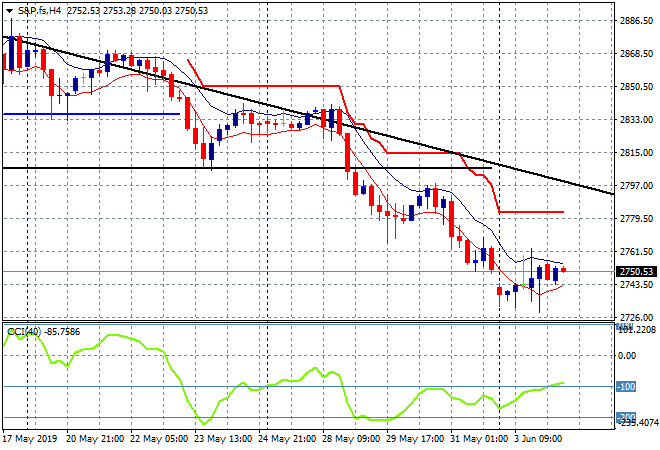
Task: Click the -200 CCI level label
Action: 626,417
